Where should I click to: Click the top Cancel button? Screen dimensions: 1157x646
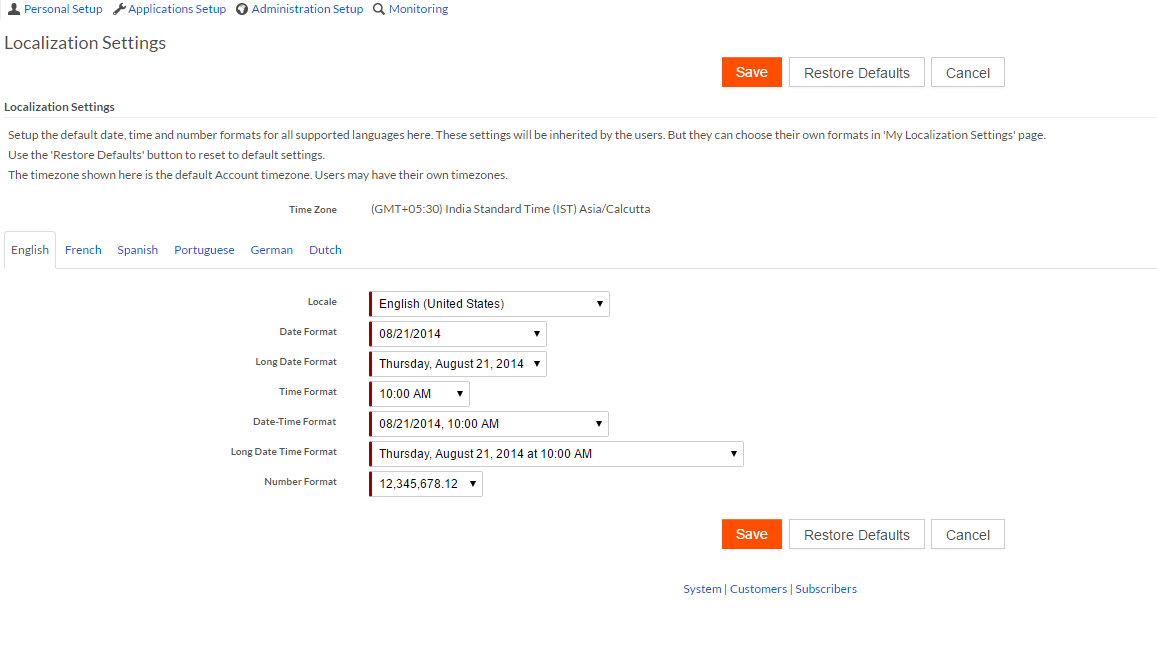(x=967, y=73)
